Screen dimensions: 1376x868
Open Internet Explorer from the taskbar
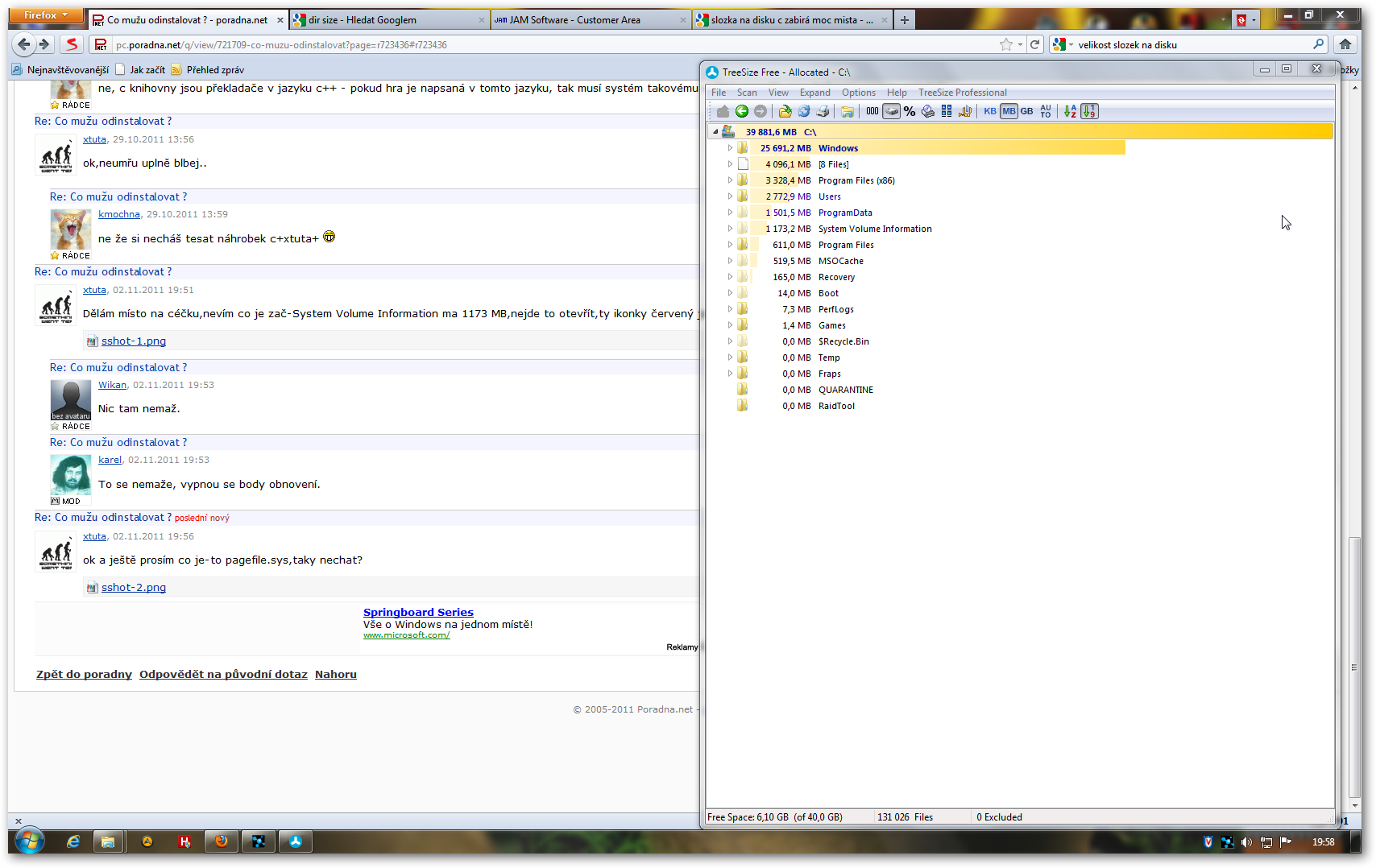point(73,841)
